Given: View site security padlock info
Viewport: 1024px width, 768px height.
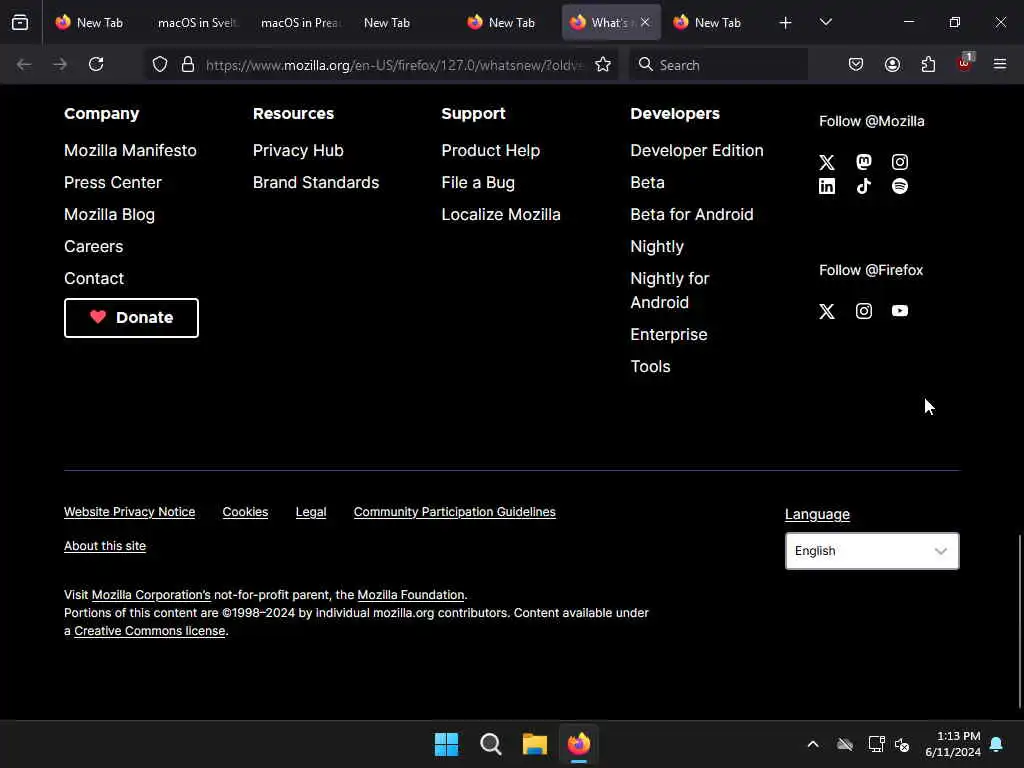Looking at the screenshot, I should pos(188,64).
